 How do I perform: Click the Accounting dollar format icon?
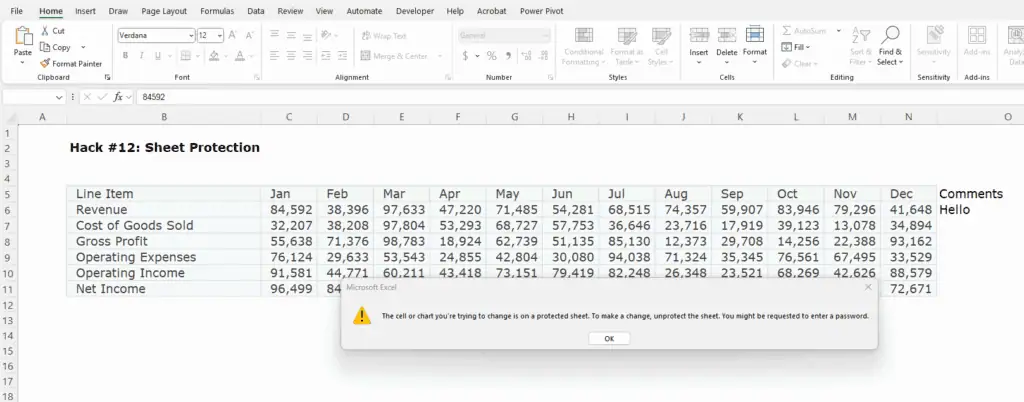click(x=465, y=56)
